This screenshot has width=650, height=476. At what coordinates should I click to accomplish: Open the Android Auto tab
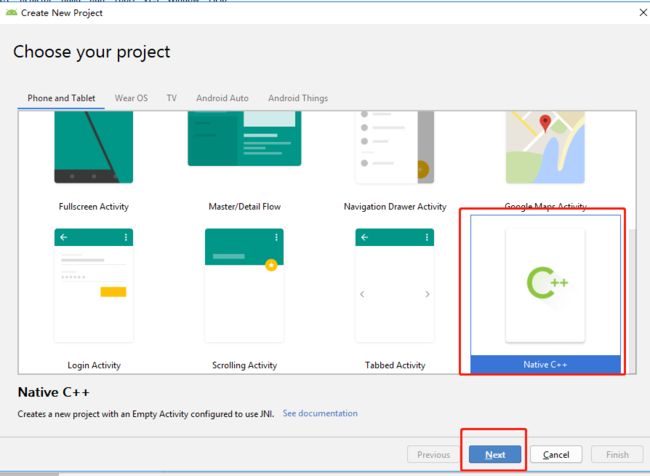pos(222,98)
